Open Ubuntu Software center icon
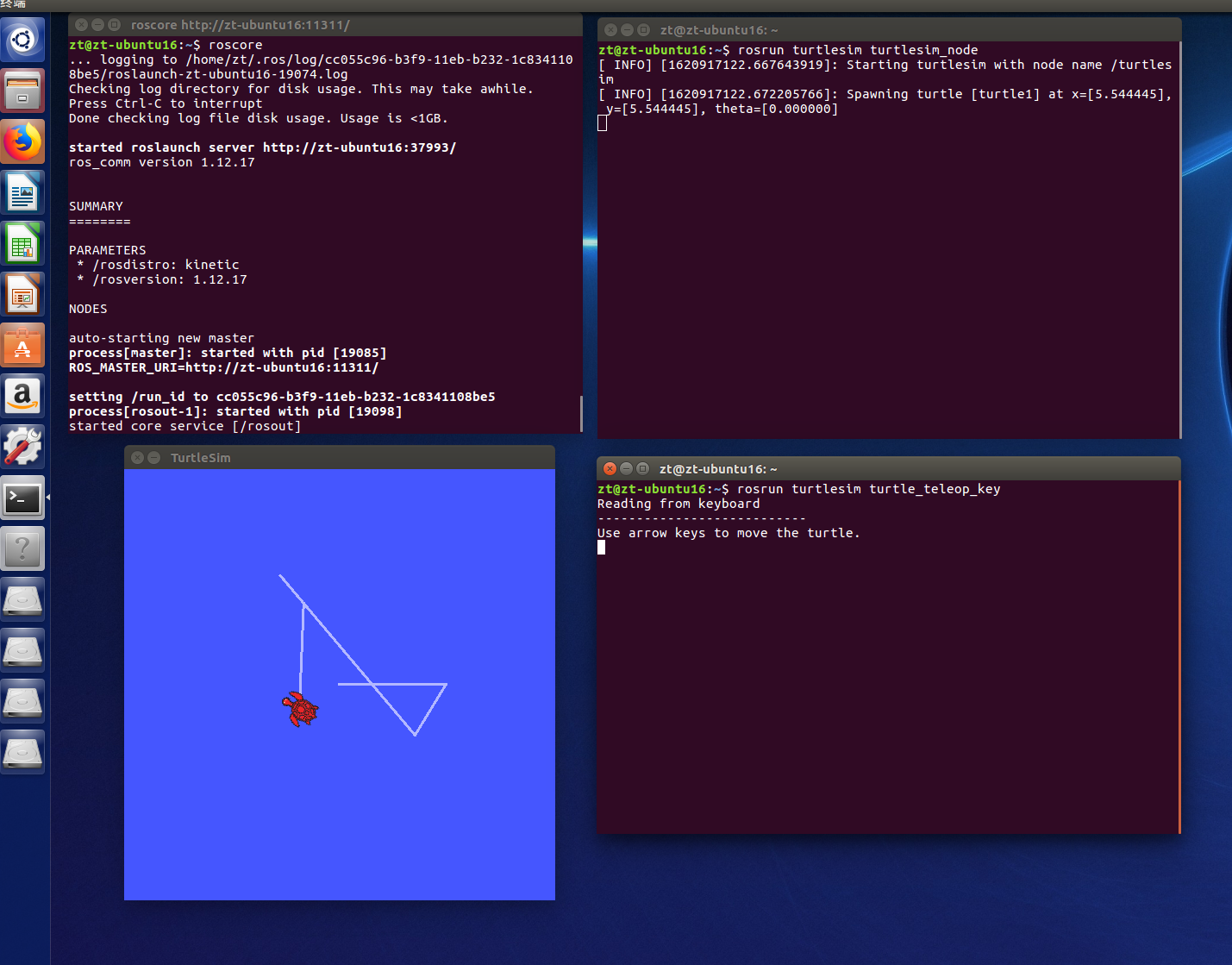Image resolution: width=1232 pixels, height=965 pixels. [22, 345]
